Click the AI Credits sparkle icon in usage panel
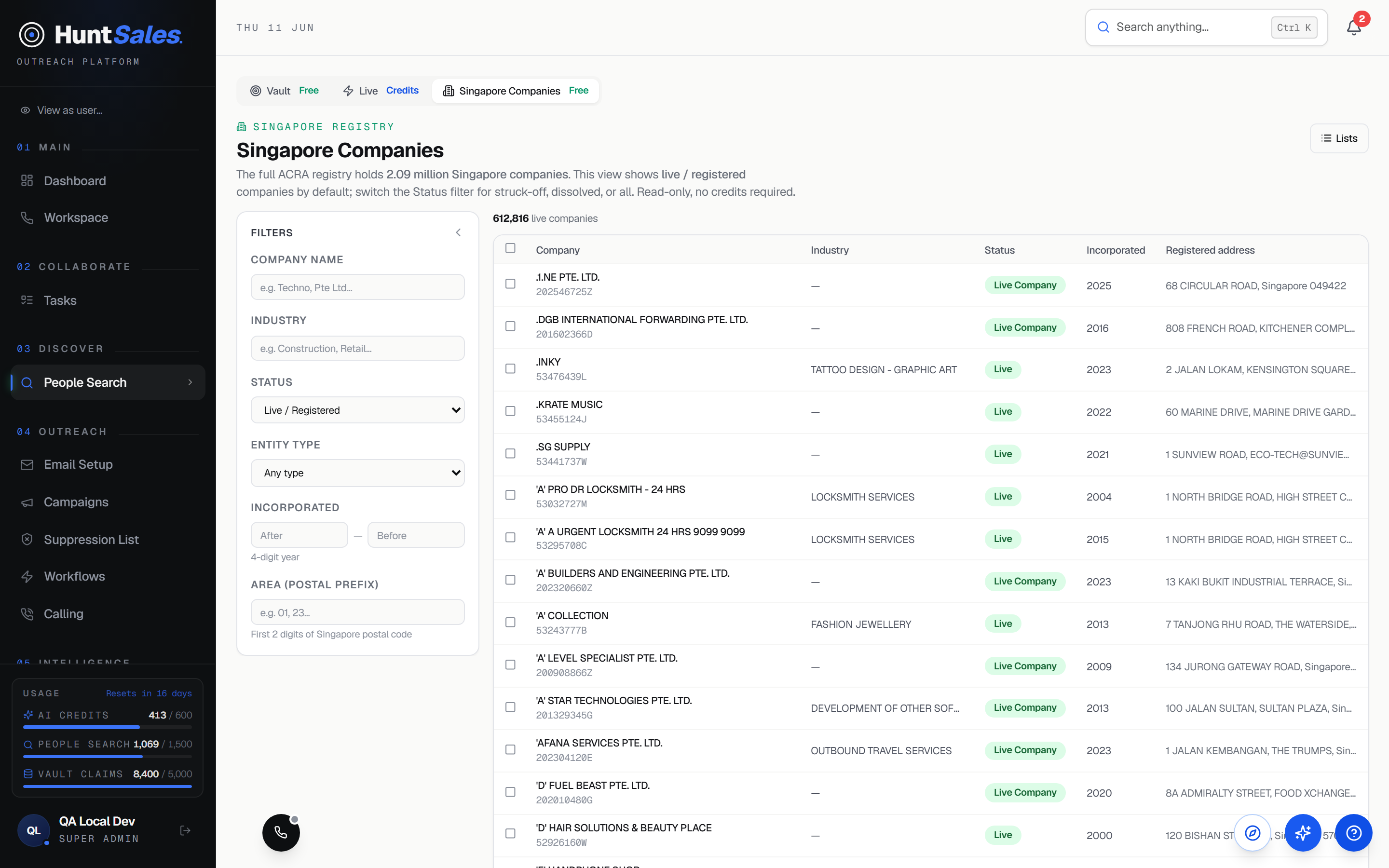Screen dimensions: 1389x868 click(28, 715)
